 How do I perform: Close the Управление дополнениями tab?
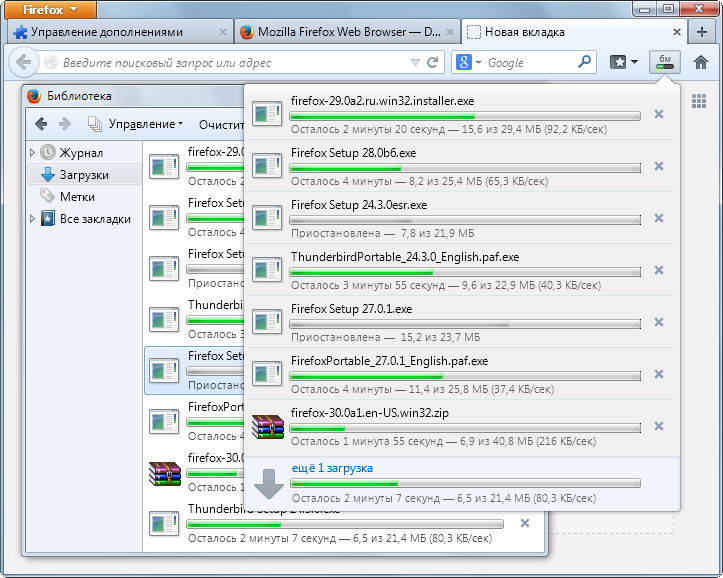pyautogui.click(x=223, y=32)
